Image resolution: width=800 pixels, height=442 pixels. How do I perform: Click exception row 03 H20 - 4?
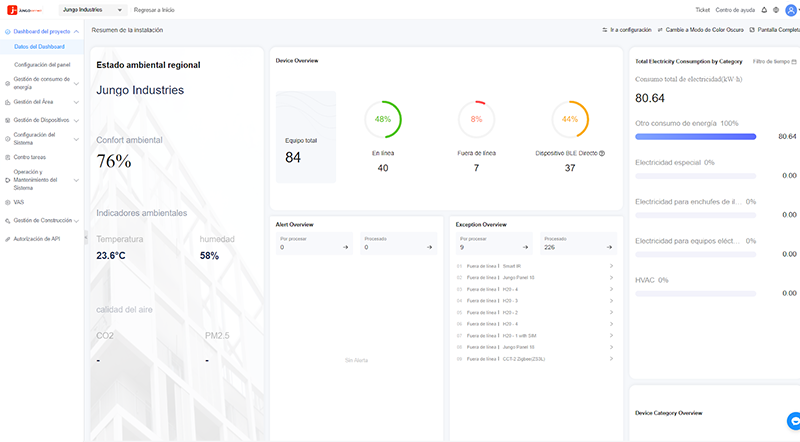pyautogui.click(x=535, y=289)
